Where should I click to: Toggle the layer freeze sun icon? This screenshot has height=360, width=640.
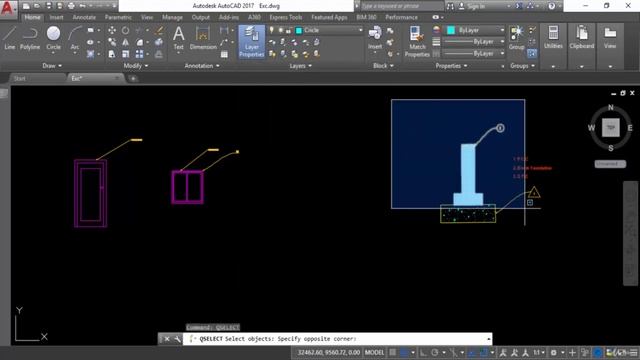point(281,30)
